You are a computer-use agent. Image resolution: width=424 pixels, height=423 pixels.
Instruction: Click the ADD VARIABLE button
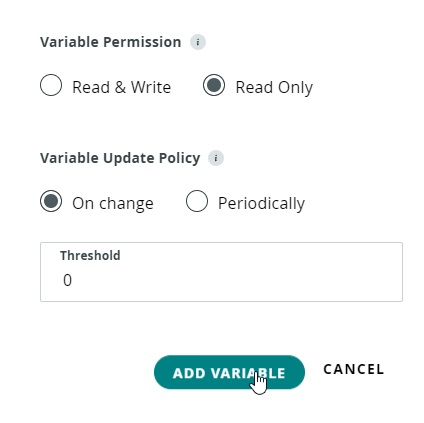tap(229, 372)
